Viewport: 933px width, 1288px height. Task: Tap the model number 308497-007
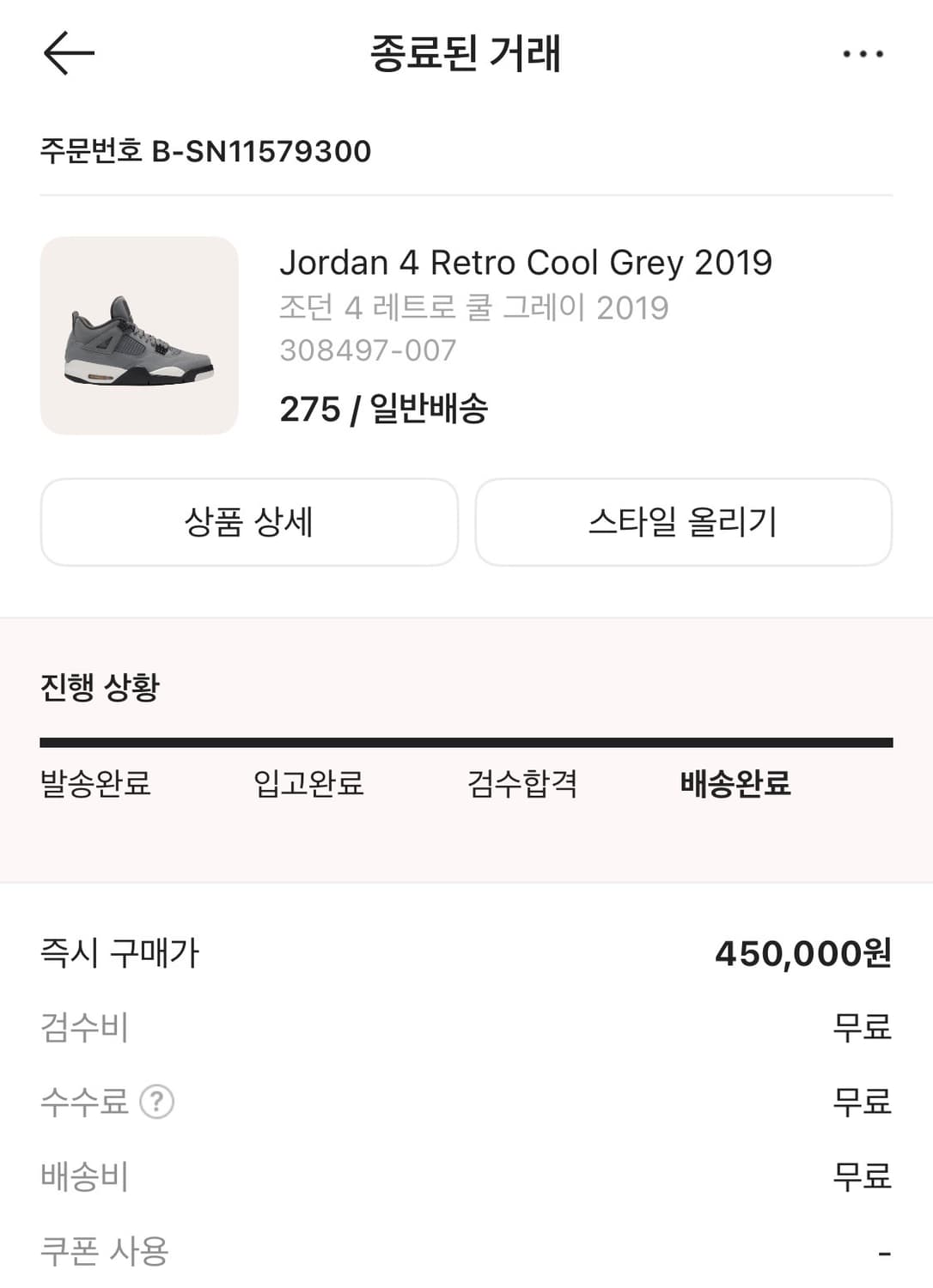tap(368, 350)
